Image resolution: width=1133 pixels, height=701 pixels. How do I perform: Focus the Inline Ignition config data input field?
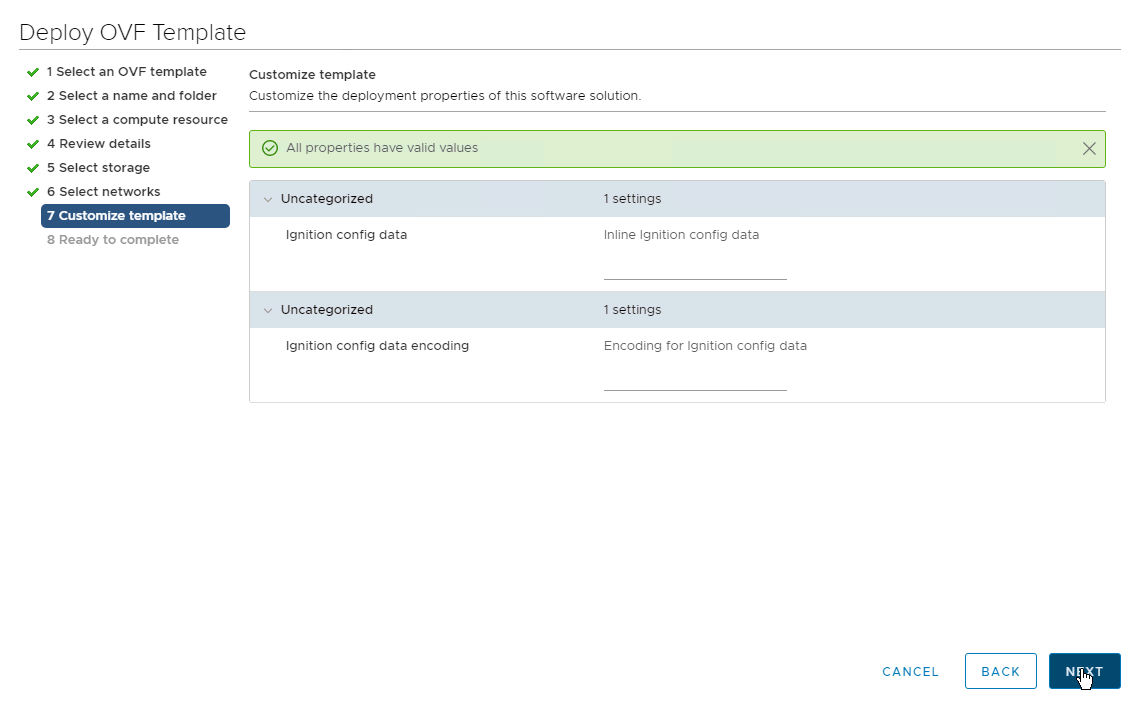[695, 269]
